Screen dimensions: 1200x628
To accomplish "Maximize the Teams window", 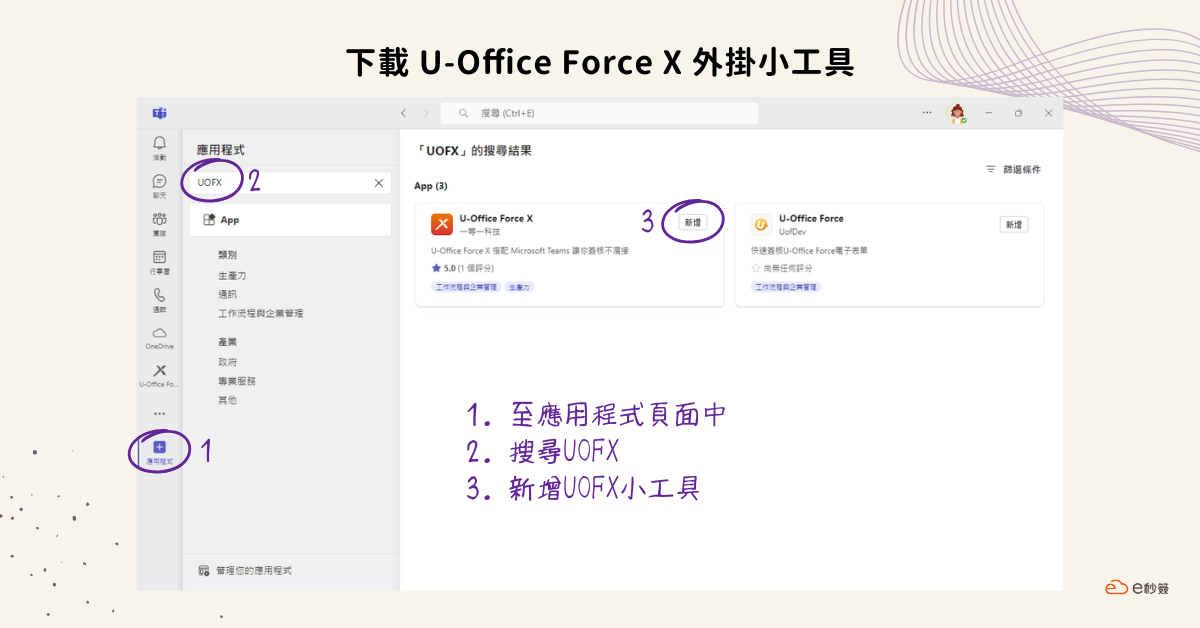I will click(1018, 113).
